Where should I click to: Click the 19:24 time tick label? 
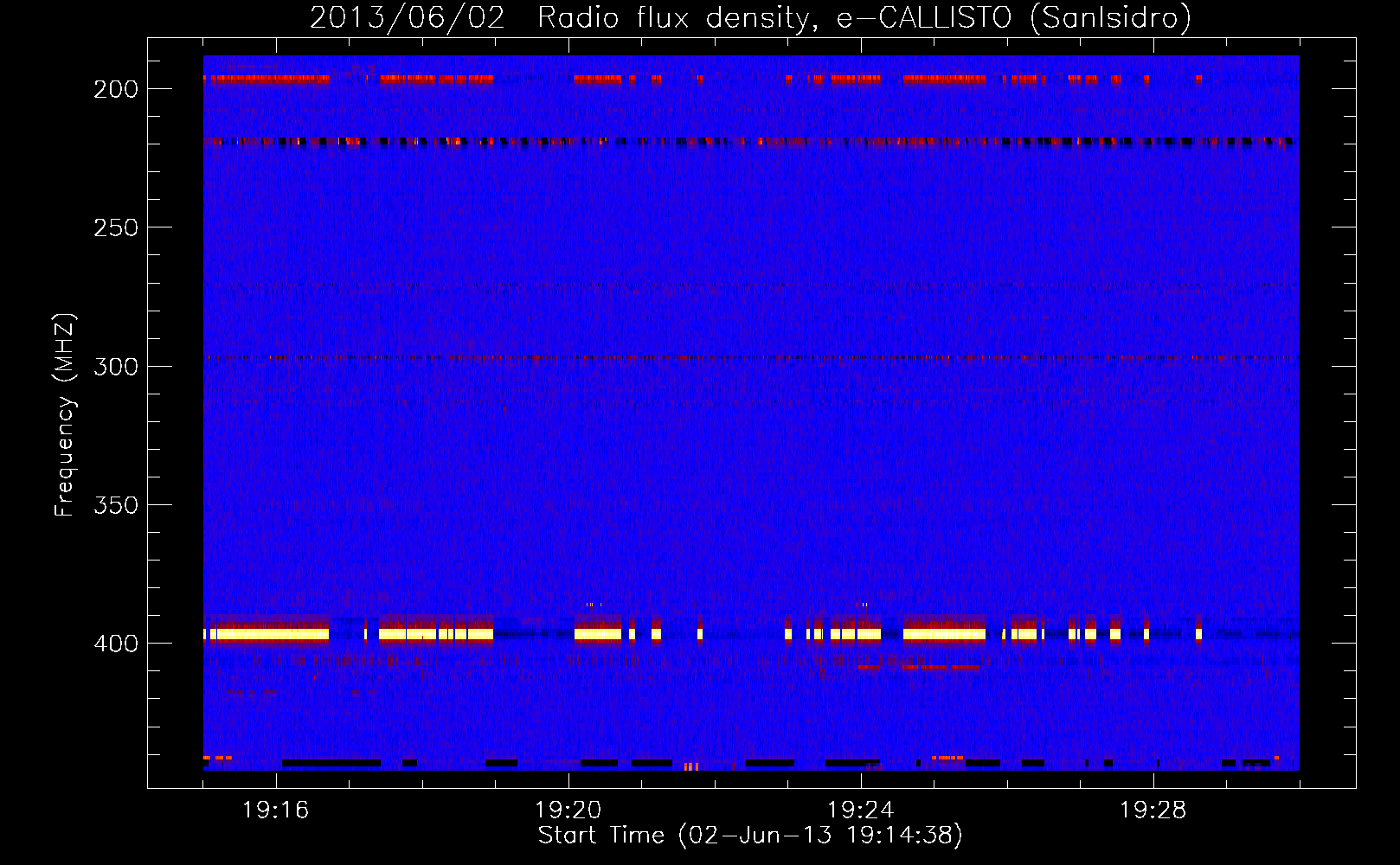click(x=861, y=811)
